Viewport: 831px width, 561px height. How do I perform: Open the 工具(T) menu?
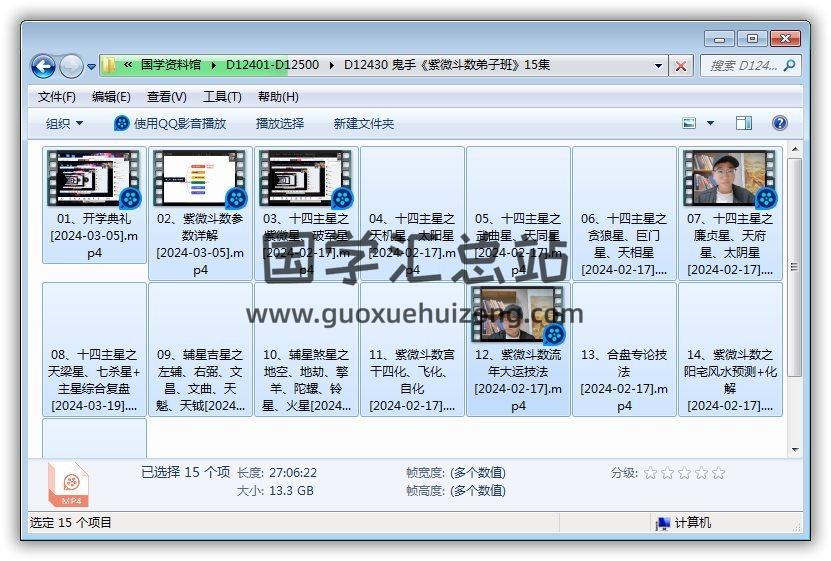[x=222, y=97]
